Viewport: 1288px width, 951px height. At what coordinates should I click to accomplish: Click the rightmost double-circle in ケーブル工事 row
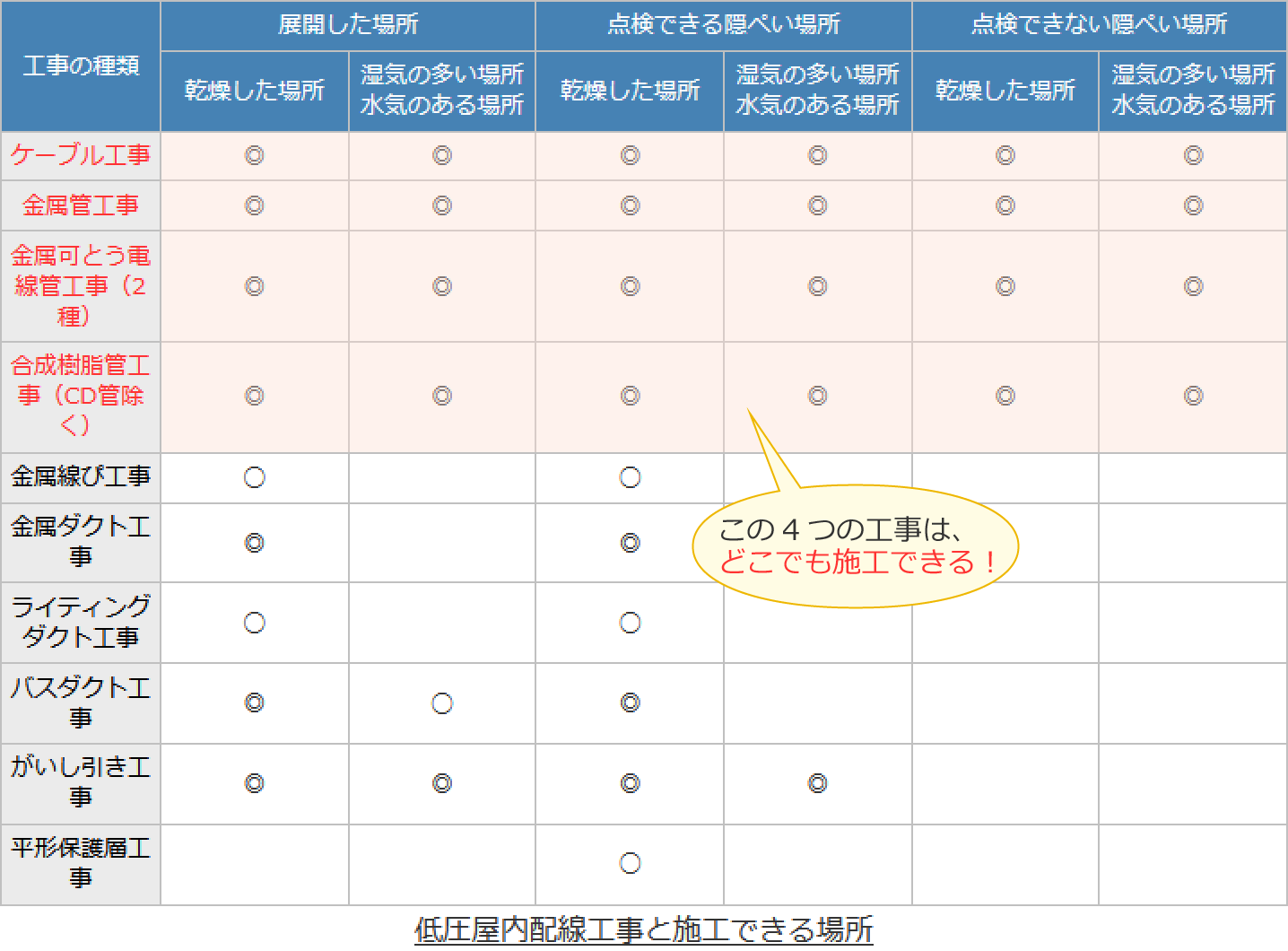pos(1193,155)
